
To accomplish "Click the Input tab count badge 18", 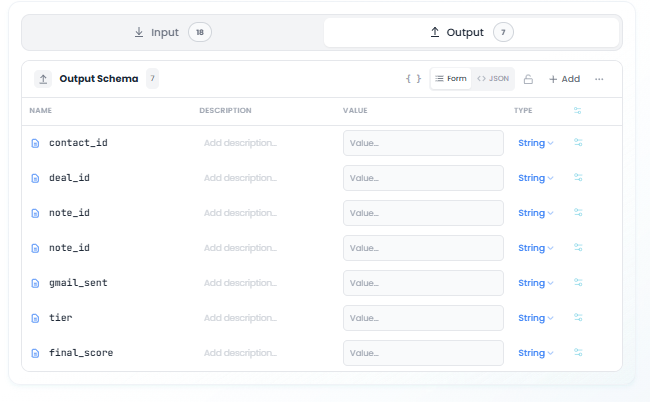I will click(x=200, y=32).
